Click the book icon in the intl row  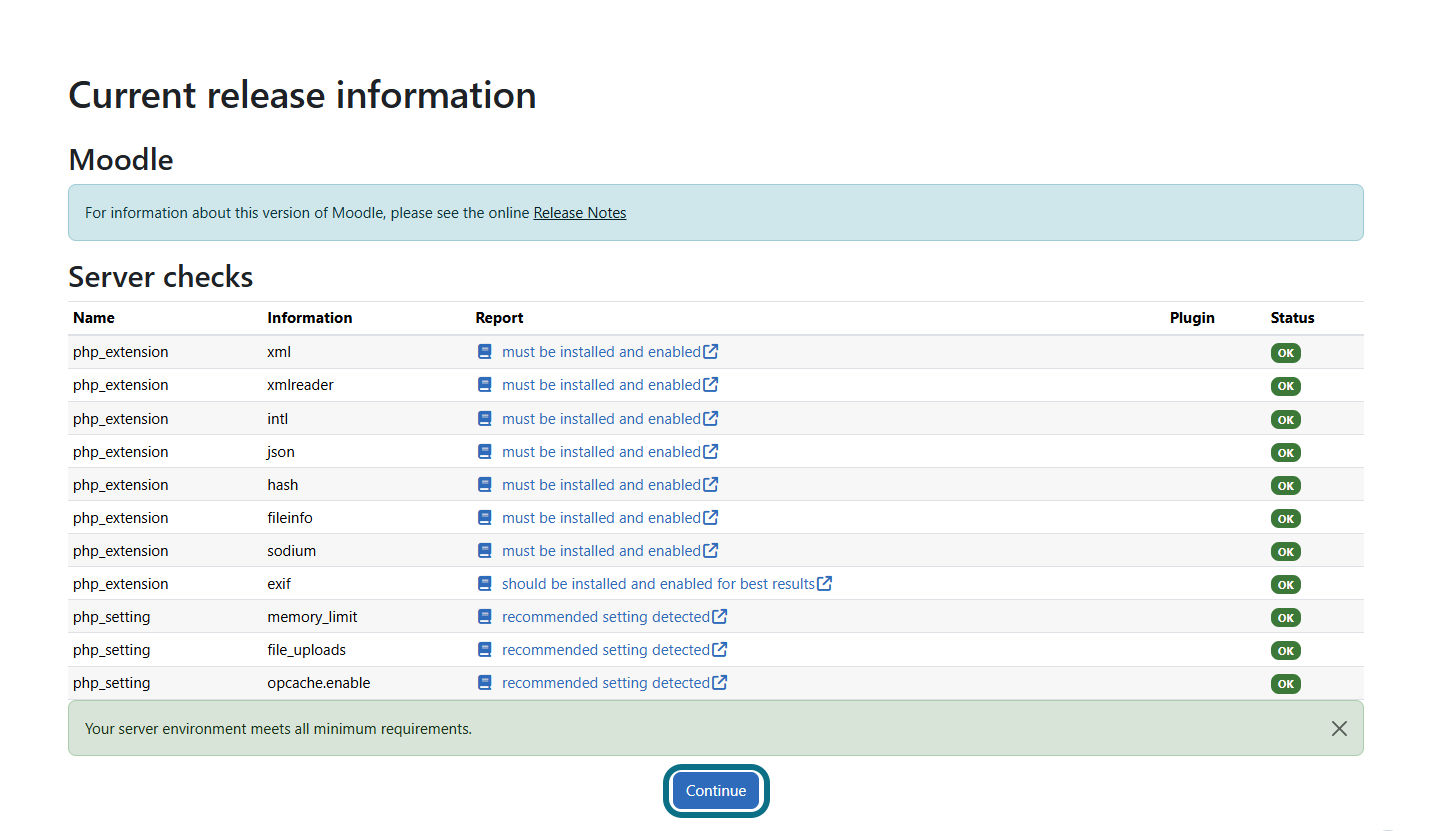(x=485, y=418)
